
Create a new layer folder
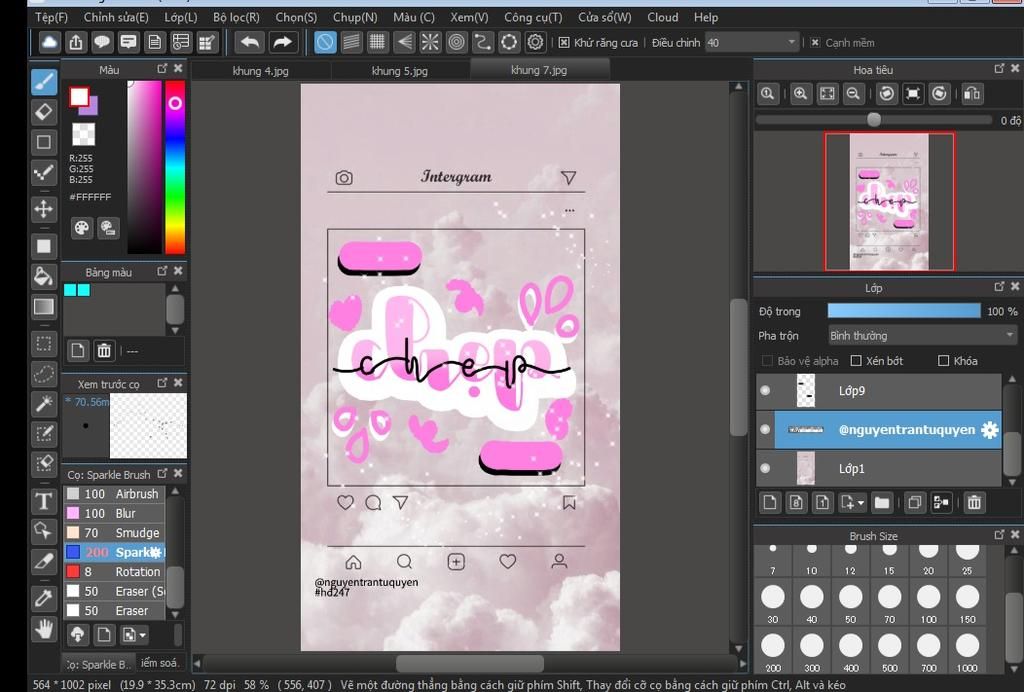(x=882, y=503)
